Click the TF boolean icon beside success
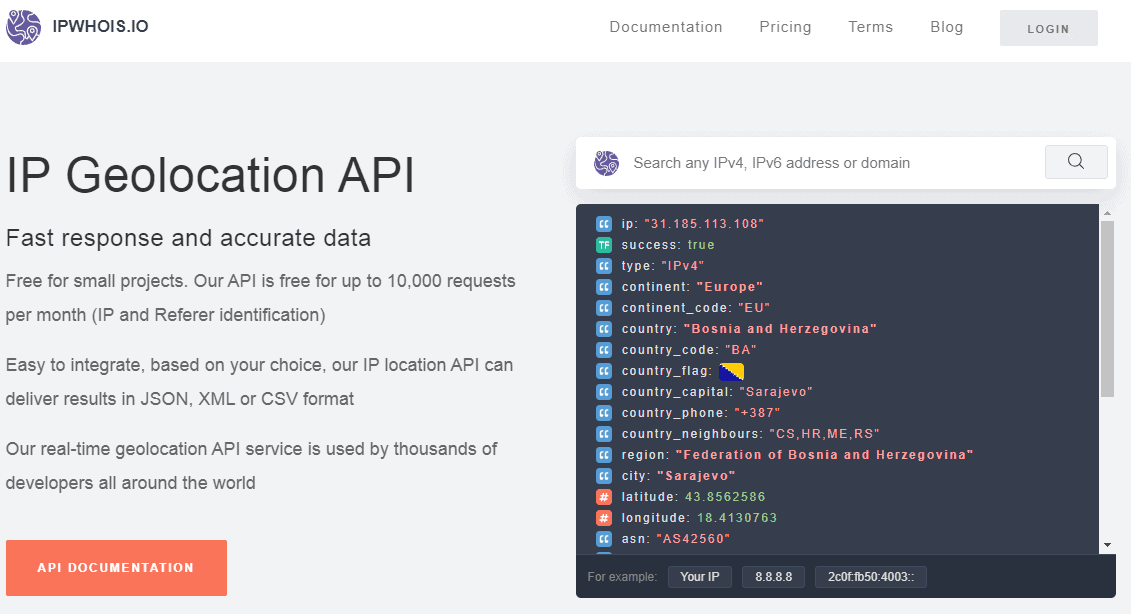 pyautogui.click(x=604, y=245)
